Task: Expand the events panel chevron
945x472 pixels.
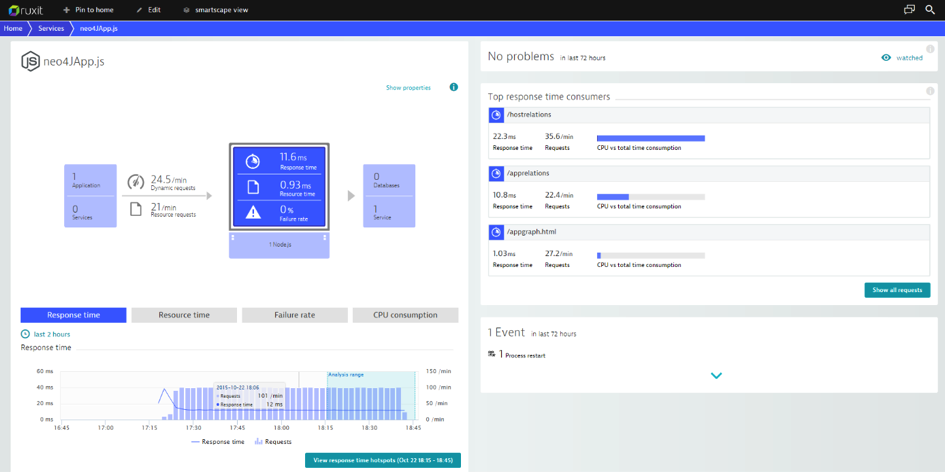Action: coord(716,376)
